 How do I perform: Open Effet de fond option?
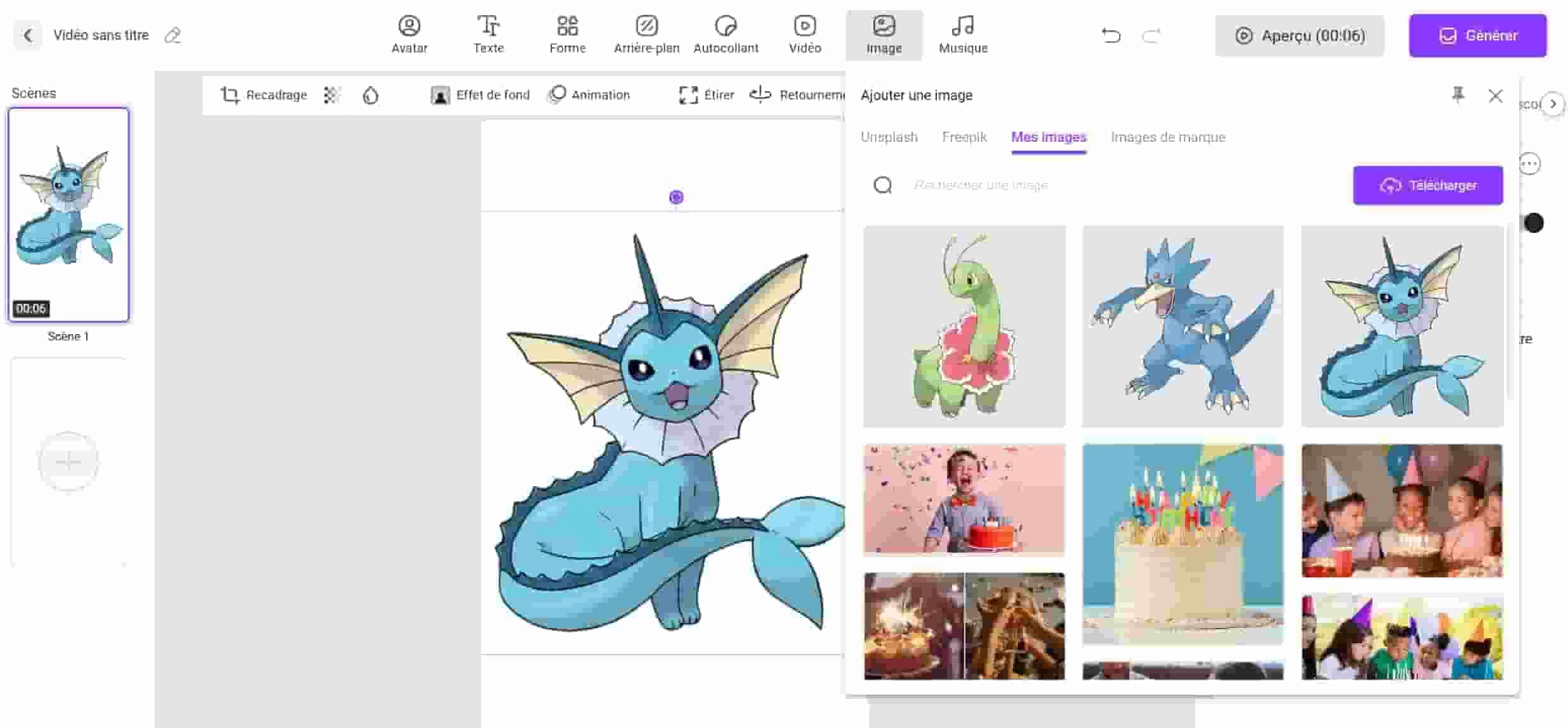click(x=480, y=95)
